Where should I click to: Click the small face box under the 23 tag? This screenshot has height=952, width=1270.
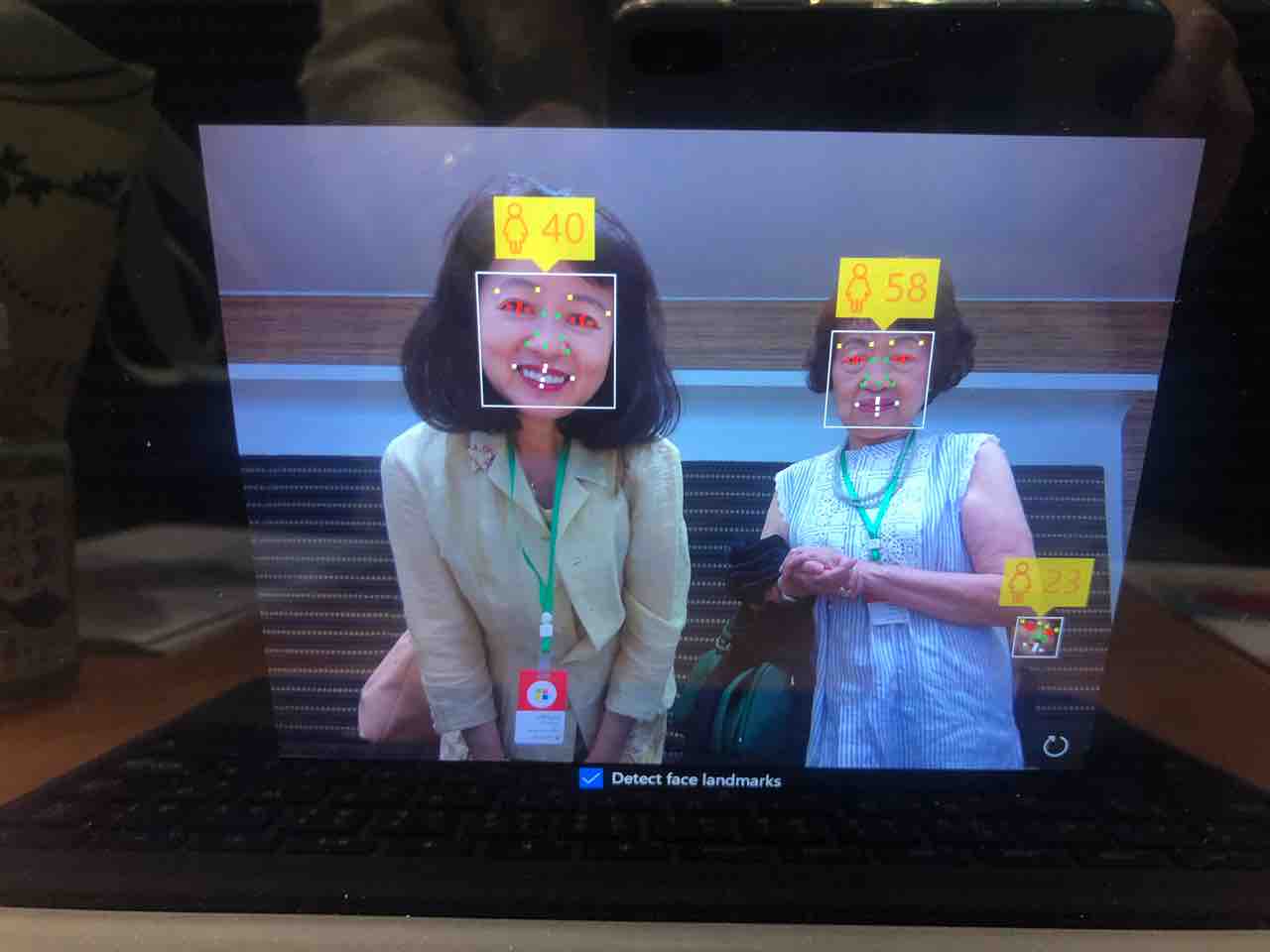[x=1037, y=637]
